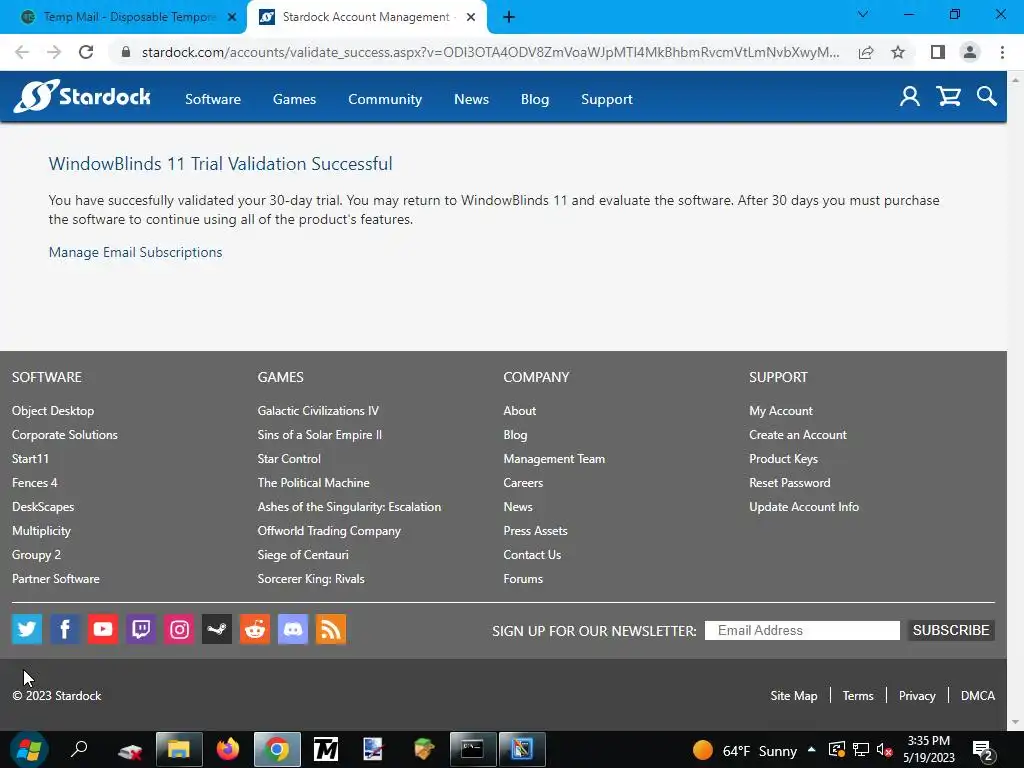Screen dimensions: 1024x768
Task: Open the 64°F Sunny weather widget
Action: click(744, 750)
